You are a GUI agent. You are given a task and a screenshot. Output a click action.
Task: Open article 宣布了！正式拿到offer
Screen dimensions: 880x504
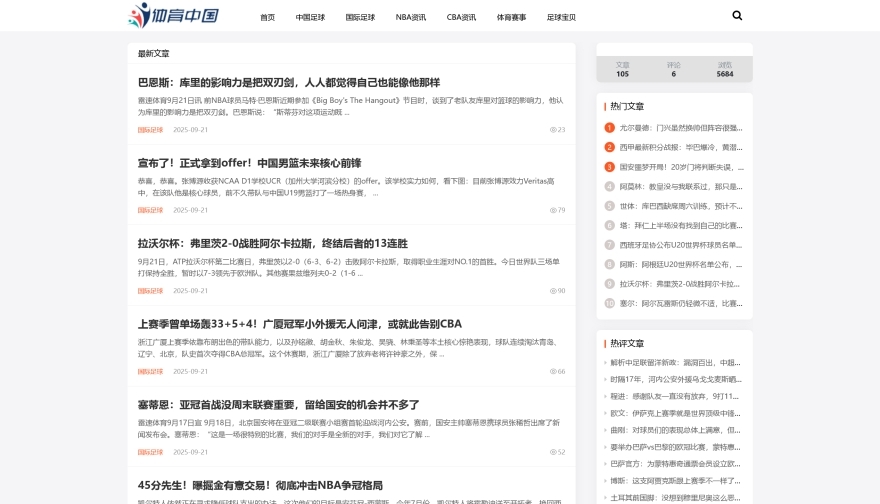click(x=249, y=163)
